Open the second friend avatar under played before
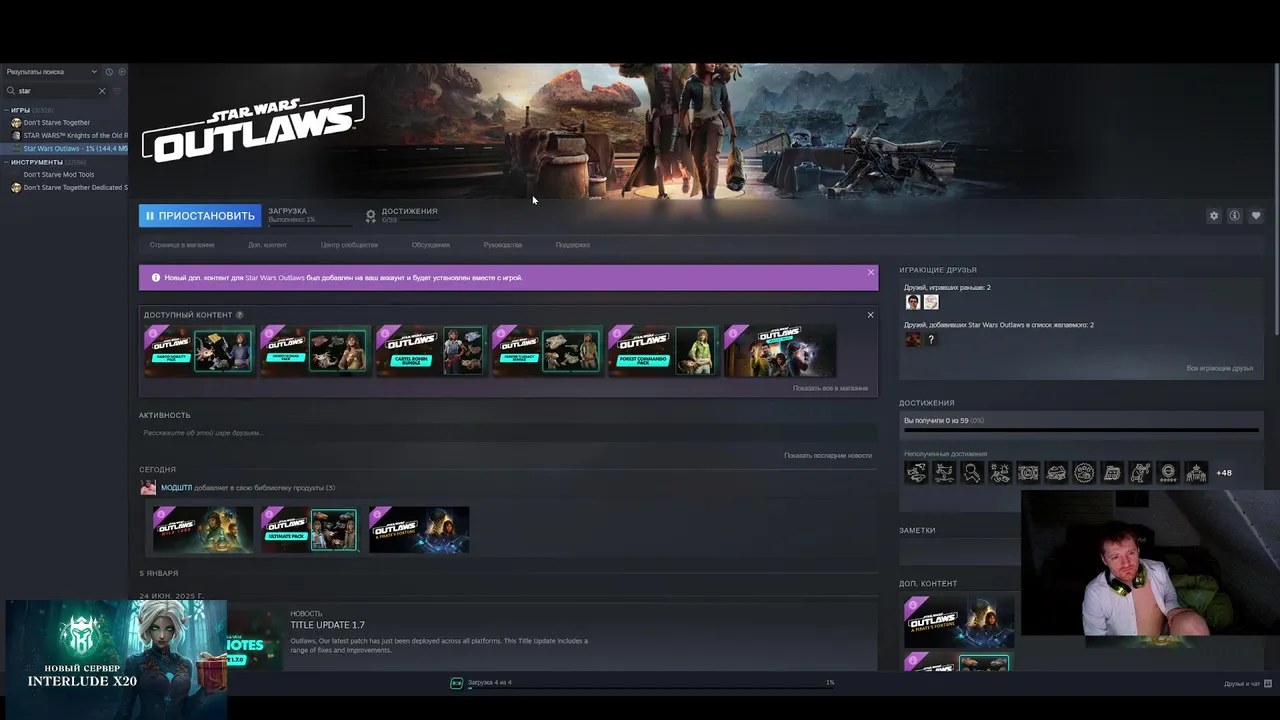The image size is (1280, 720). [x=931, y=302]
